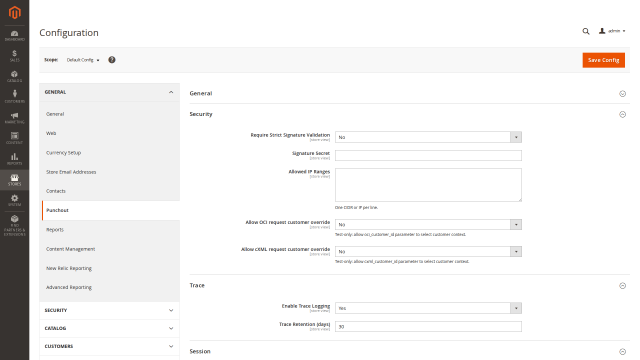Open Find Partners & Extensions
The image size is (640, 360).
tap(14, 225)
